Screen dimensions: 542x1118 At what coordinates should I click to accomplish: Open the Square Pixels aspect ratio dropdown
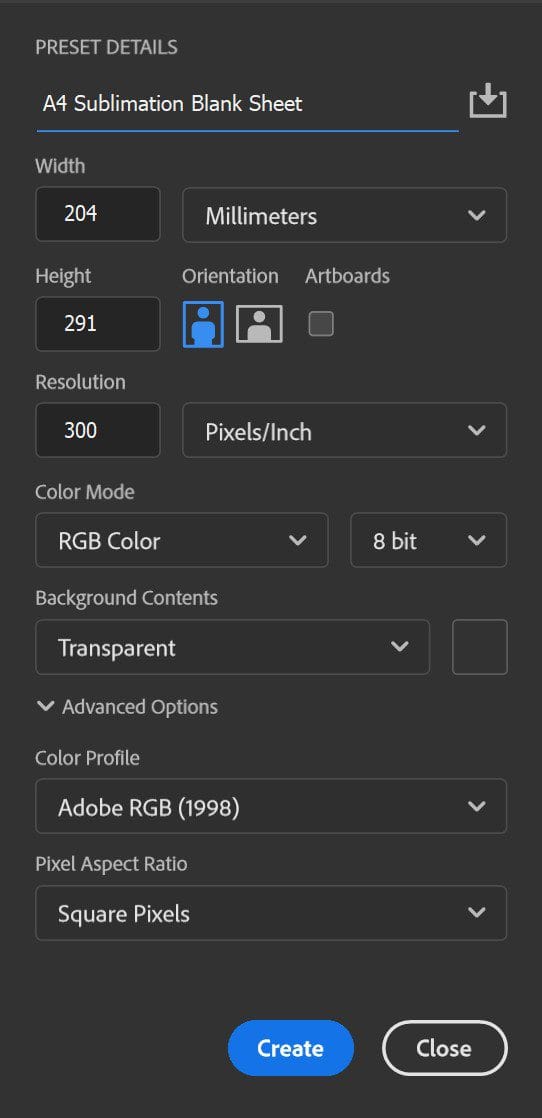point(271,913)
